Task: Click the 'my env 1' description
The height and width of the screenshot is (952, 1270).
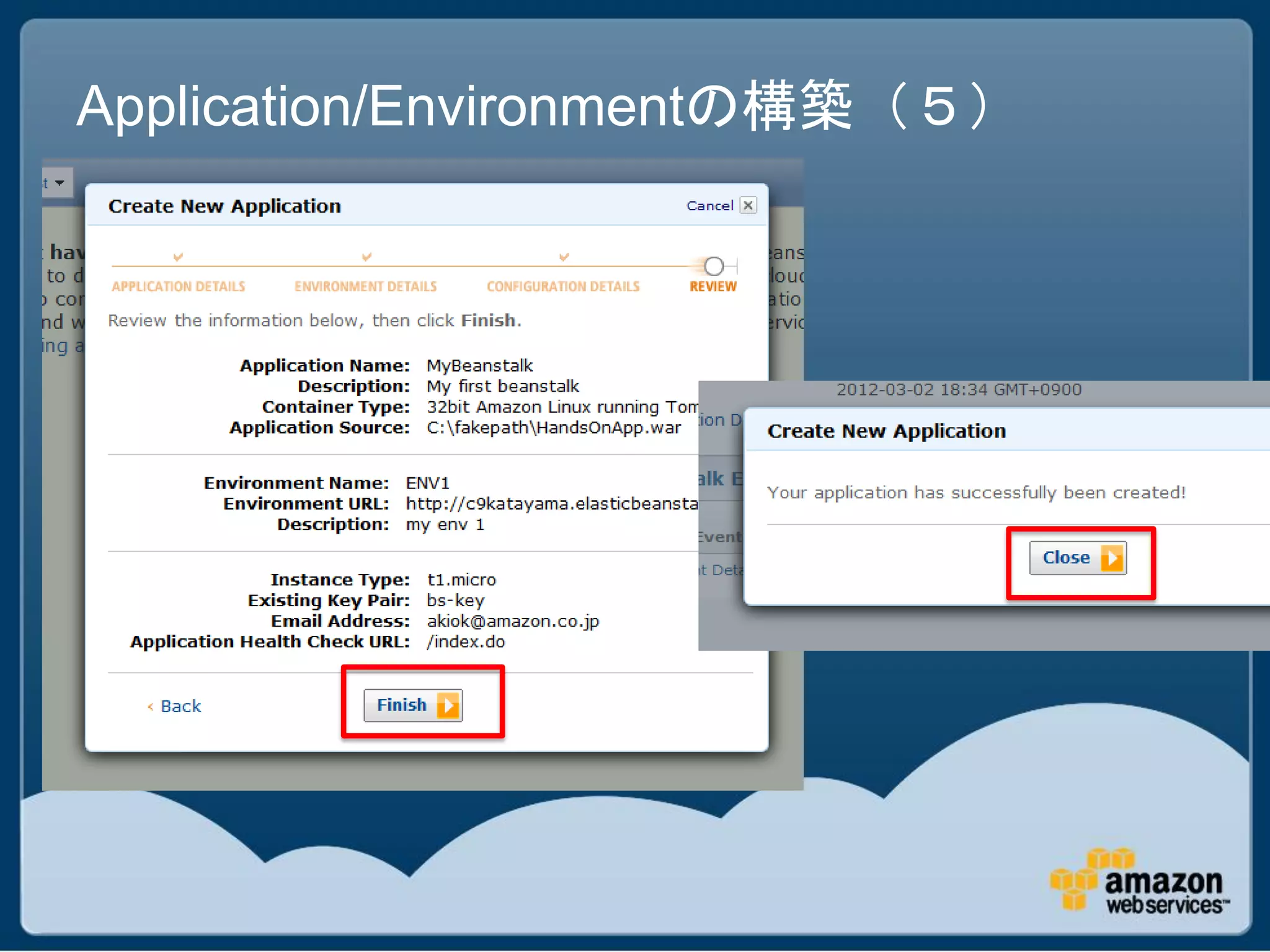Action: 445,525
